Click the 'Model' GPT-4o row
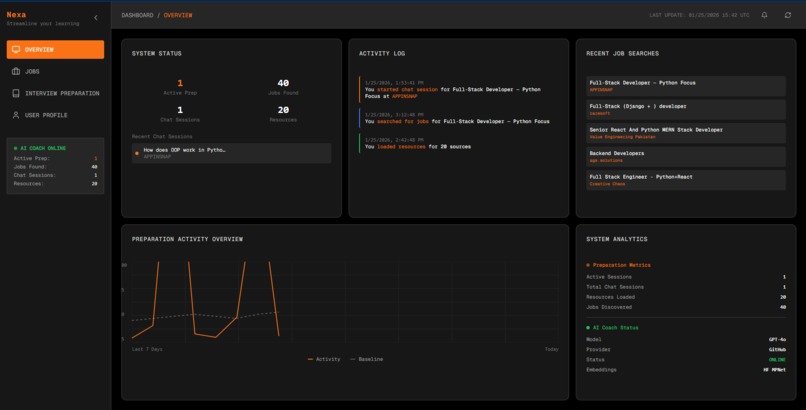 [x=686, y=340]
